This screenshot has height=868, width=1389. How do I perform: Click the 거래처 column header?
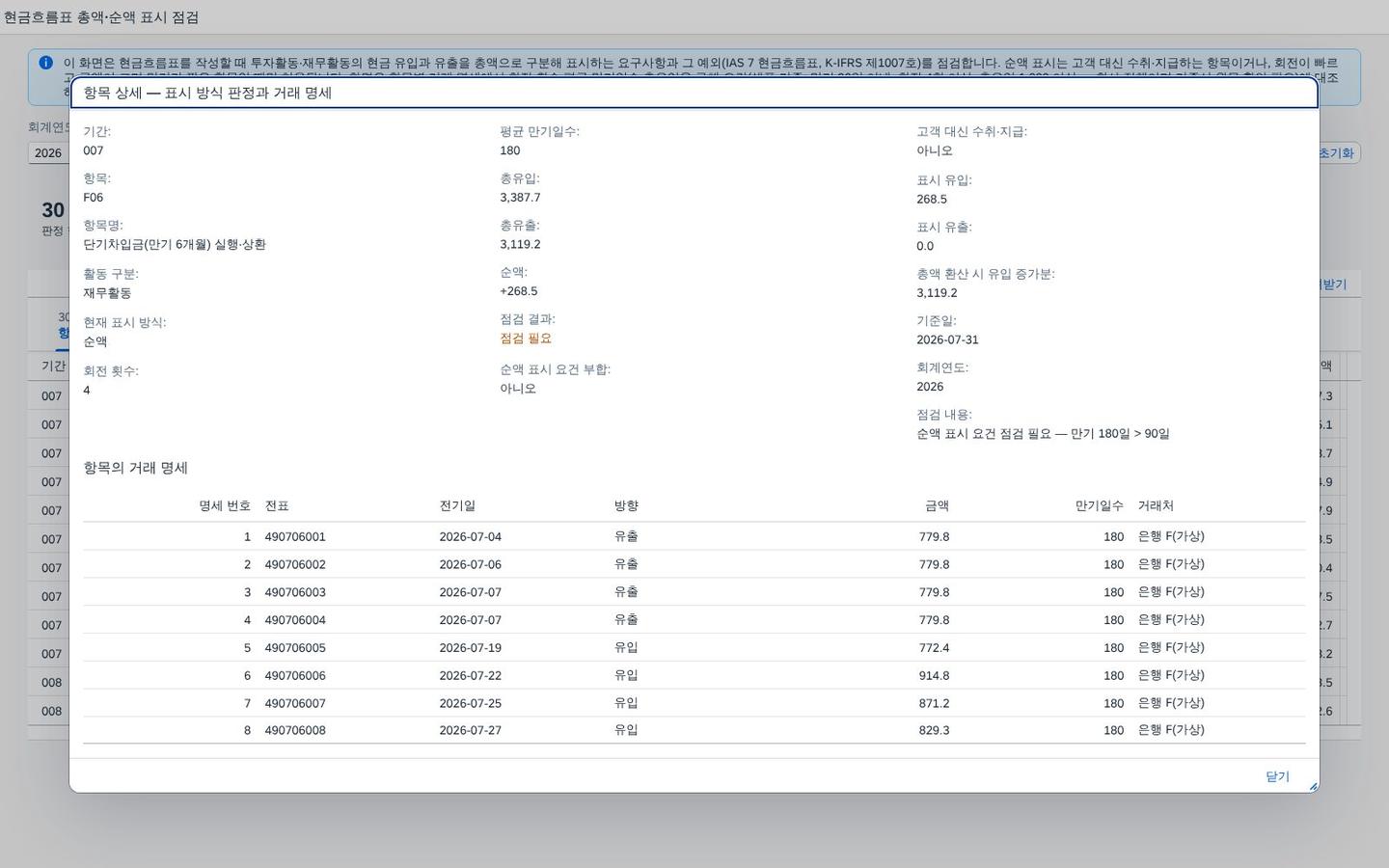pos(1156,506)
